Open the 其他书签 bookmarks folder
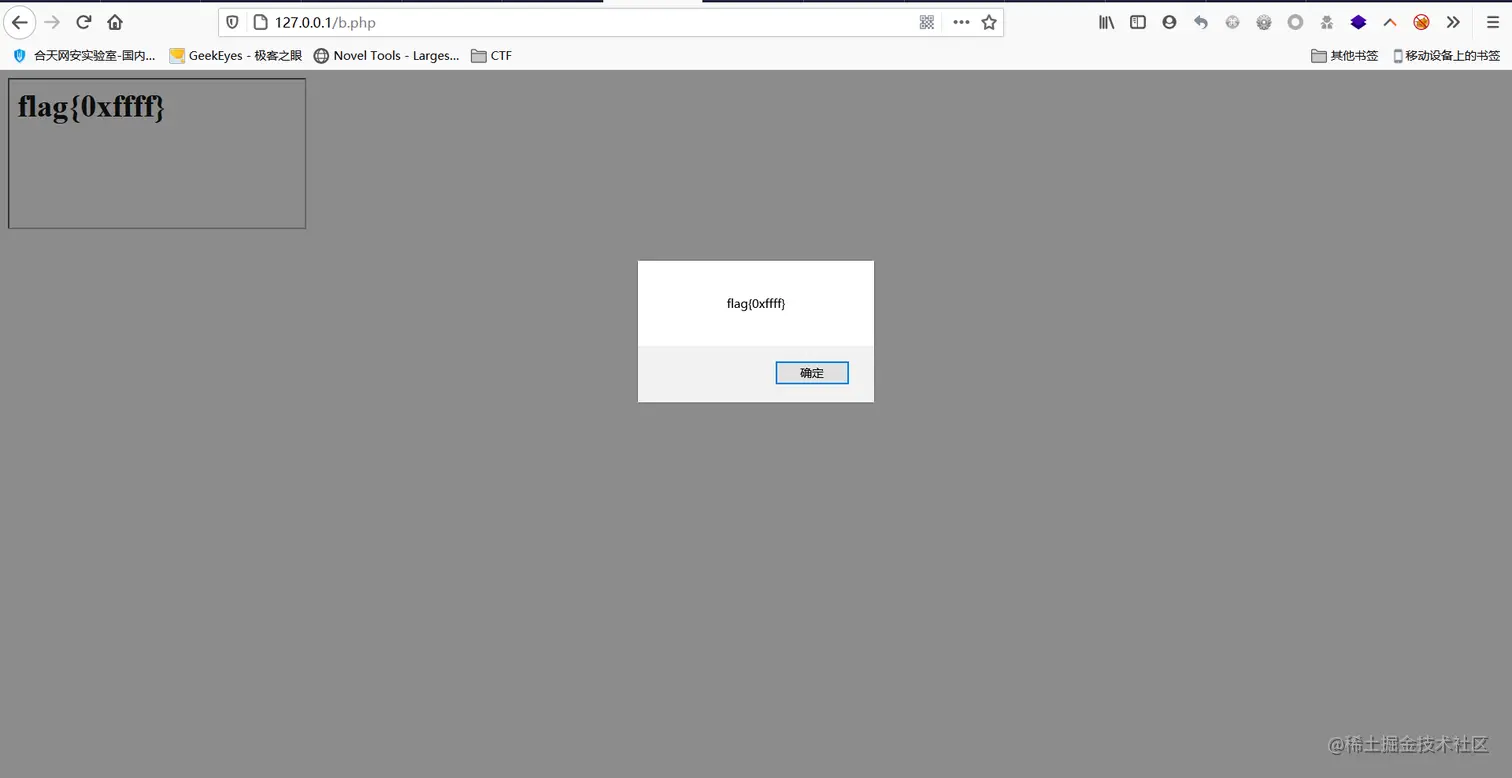Viewport: 1512px width, 778px height. coord(1344,56)
